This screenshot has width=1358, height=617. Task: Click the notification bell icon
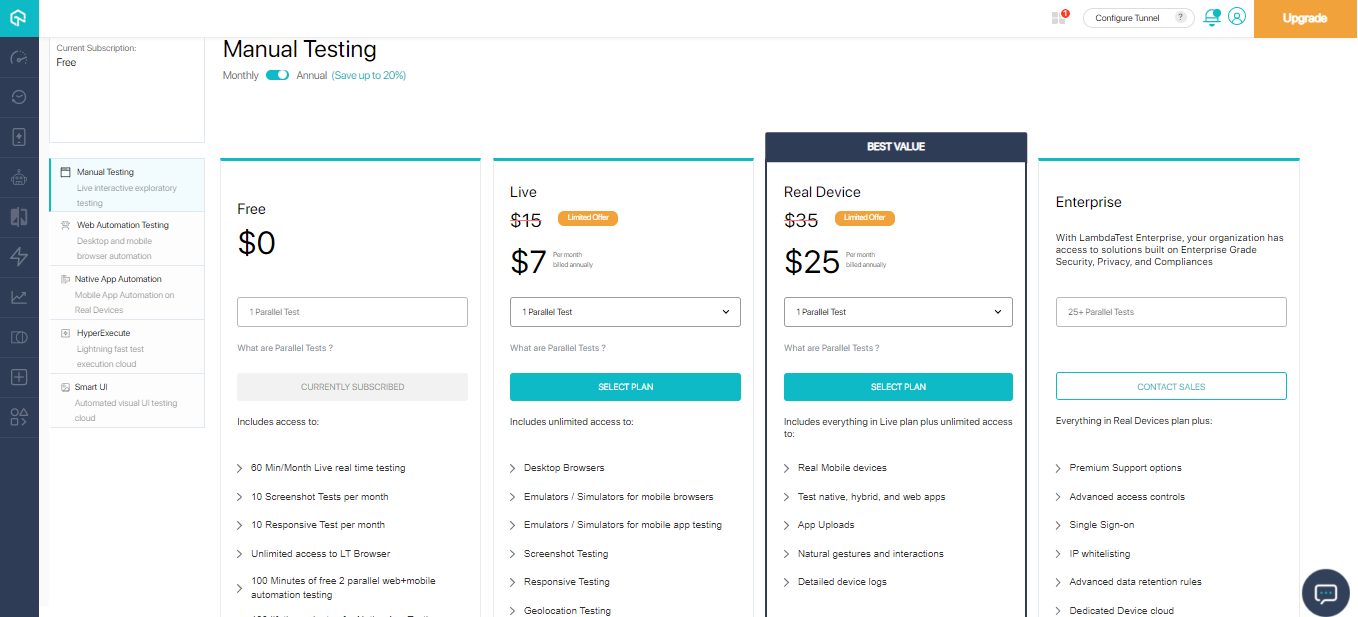(1212, 17)
